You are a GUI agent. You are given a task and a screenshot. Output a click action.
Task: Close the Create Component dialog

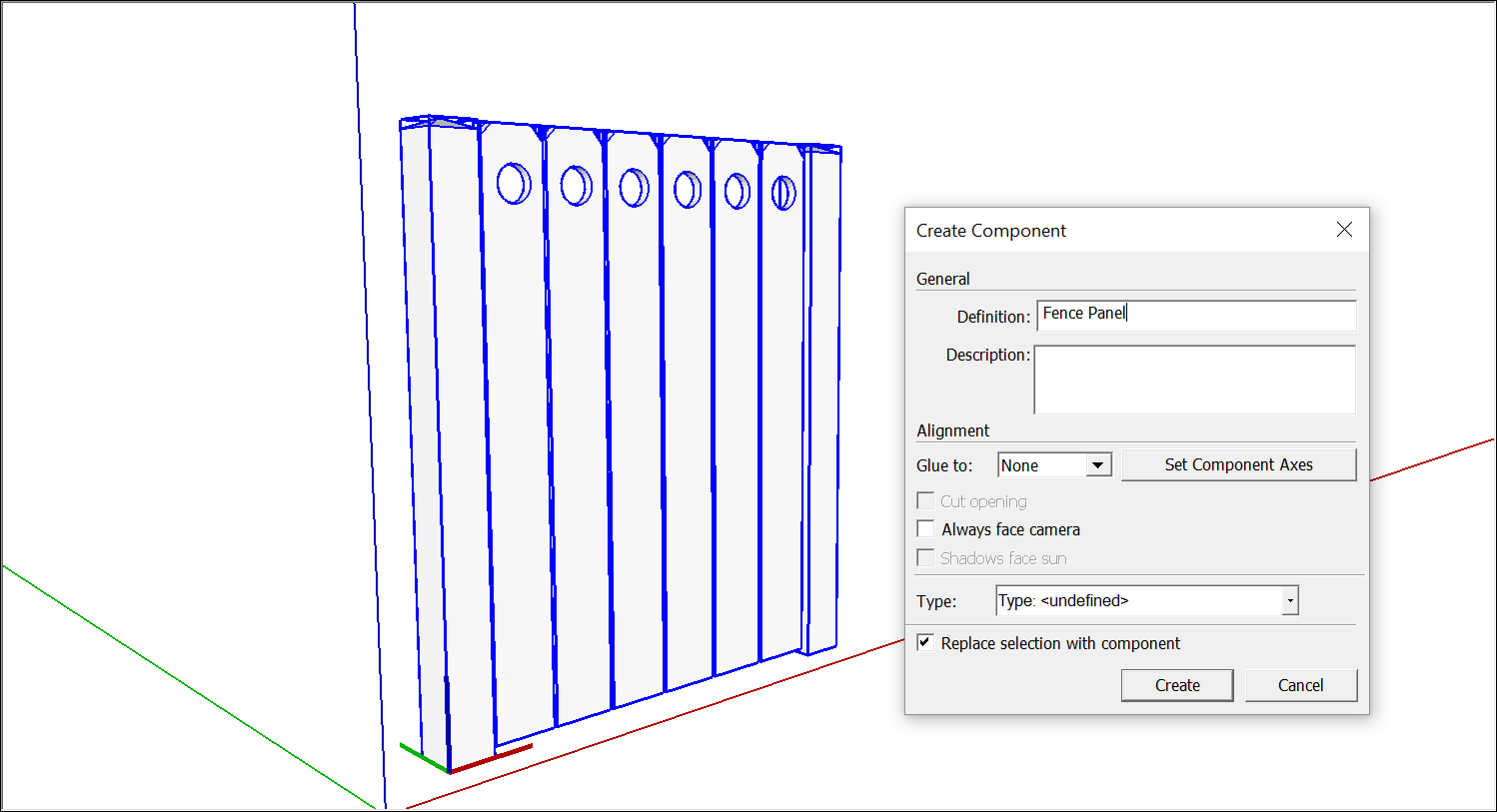pos(1344,230)
